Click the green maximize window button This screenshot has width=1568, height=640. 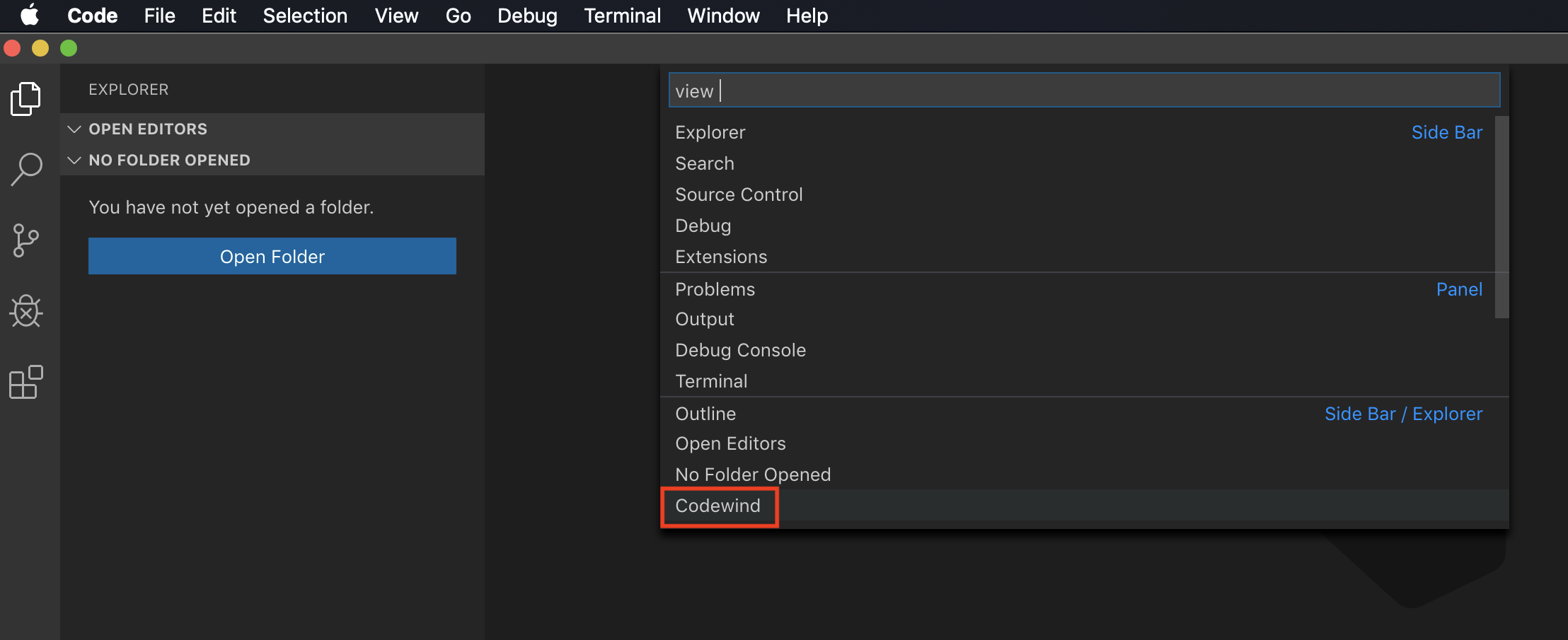[69, 48]
